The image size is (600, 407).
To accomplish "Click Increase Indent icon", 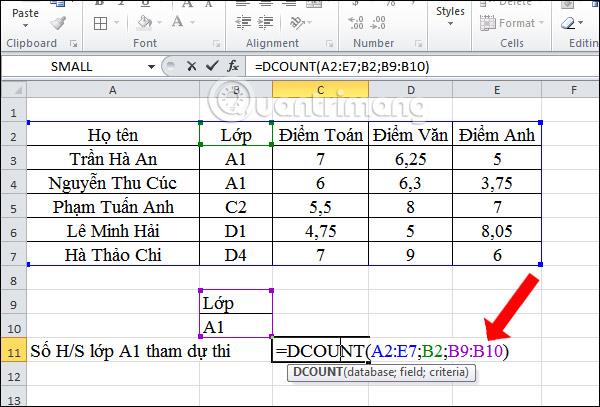I will pyautogui.click(x=265, y=23).
